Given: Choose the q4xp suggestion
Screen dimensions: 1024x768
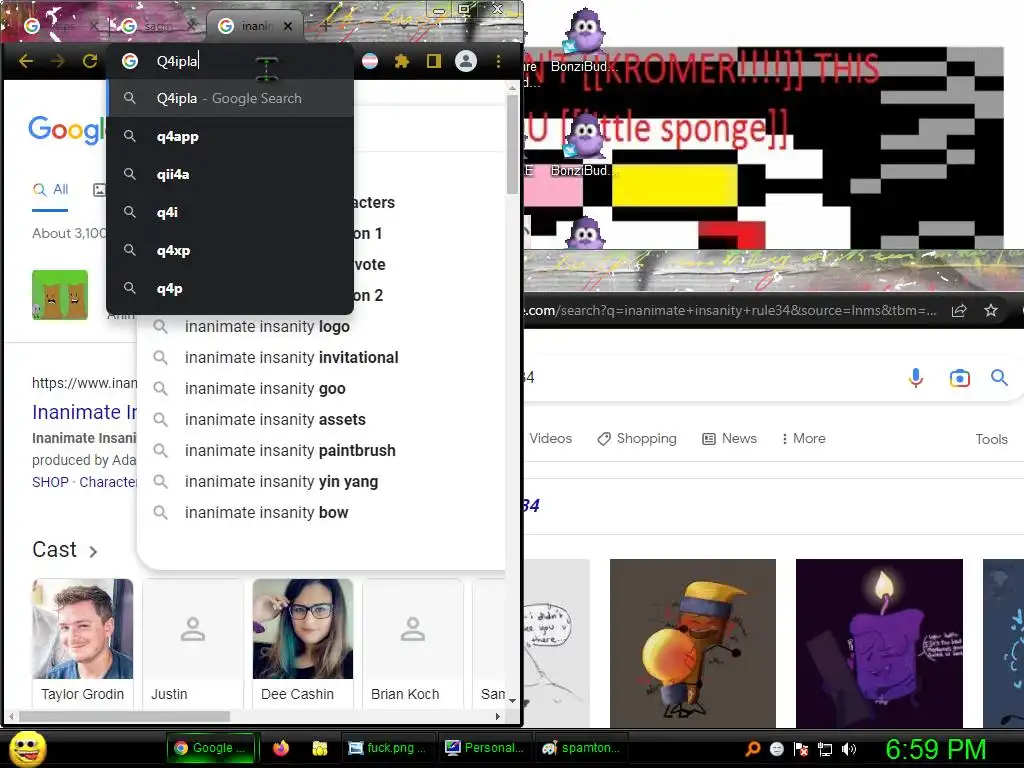Looking at the screenshot, I should click(230, 250).
